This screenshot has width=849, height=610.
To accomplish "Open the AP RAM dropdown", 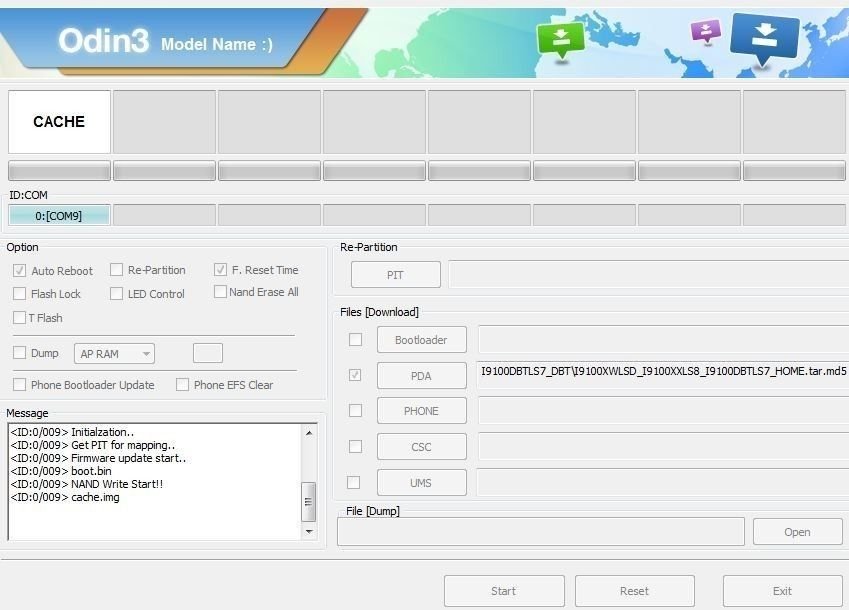I will pyautogui.click(x=114, y=353).
